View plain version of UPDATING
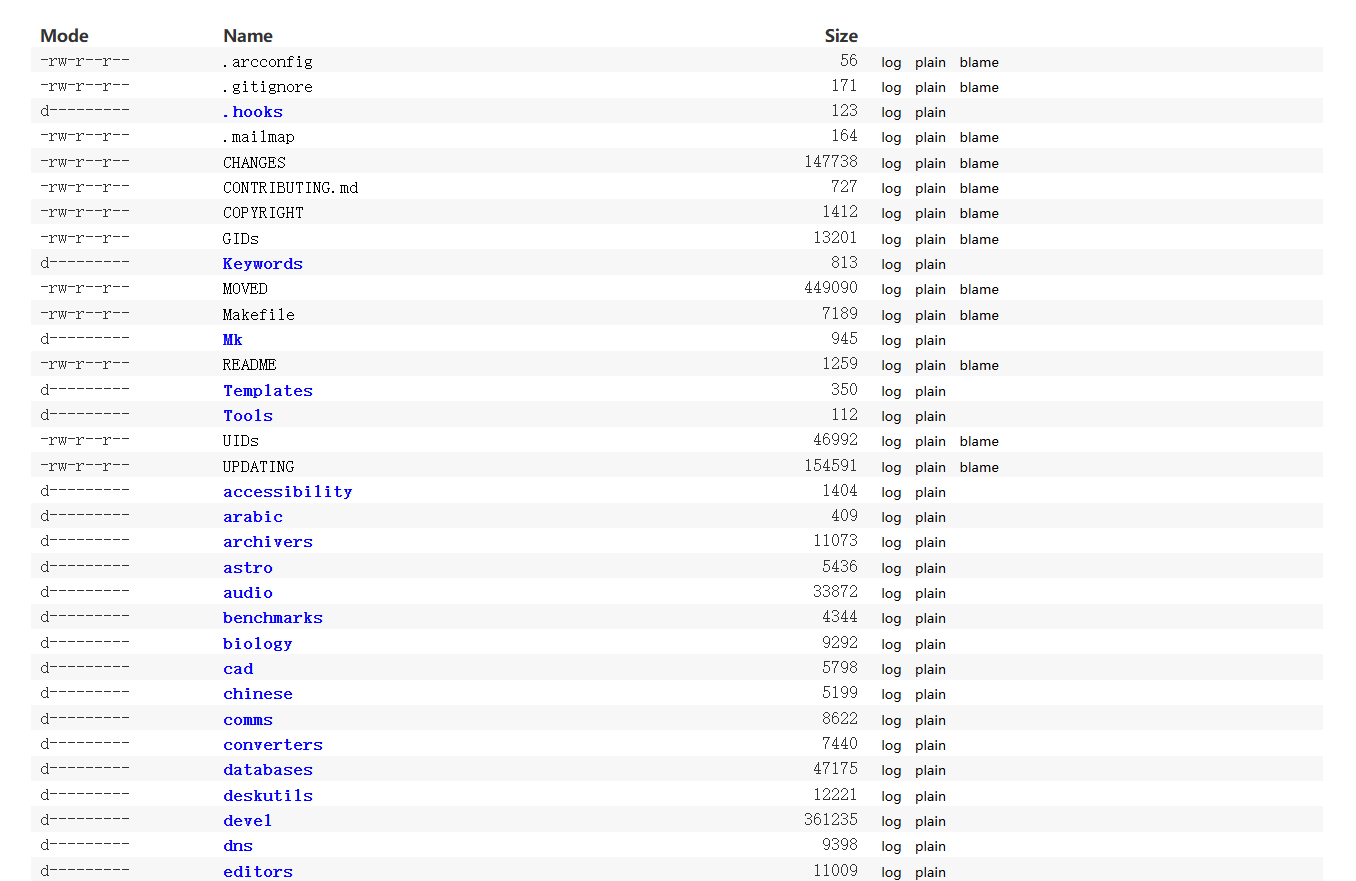Screen dimensions: 1356x881 (x=930, y=467)
